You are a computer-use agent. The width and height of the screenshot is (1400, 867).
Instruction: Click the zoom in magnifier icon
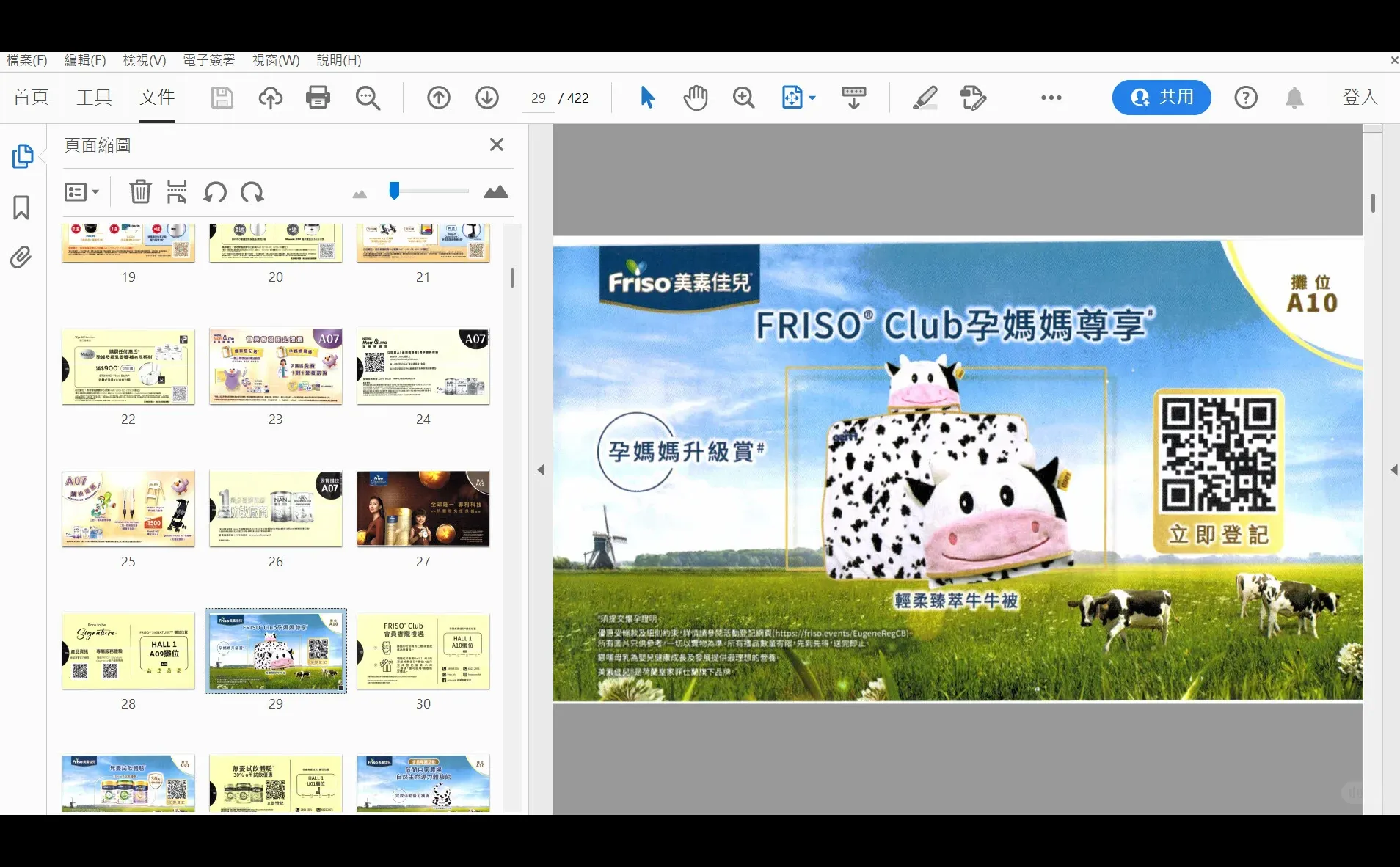click(743, 98)
